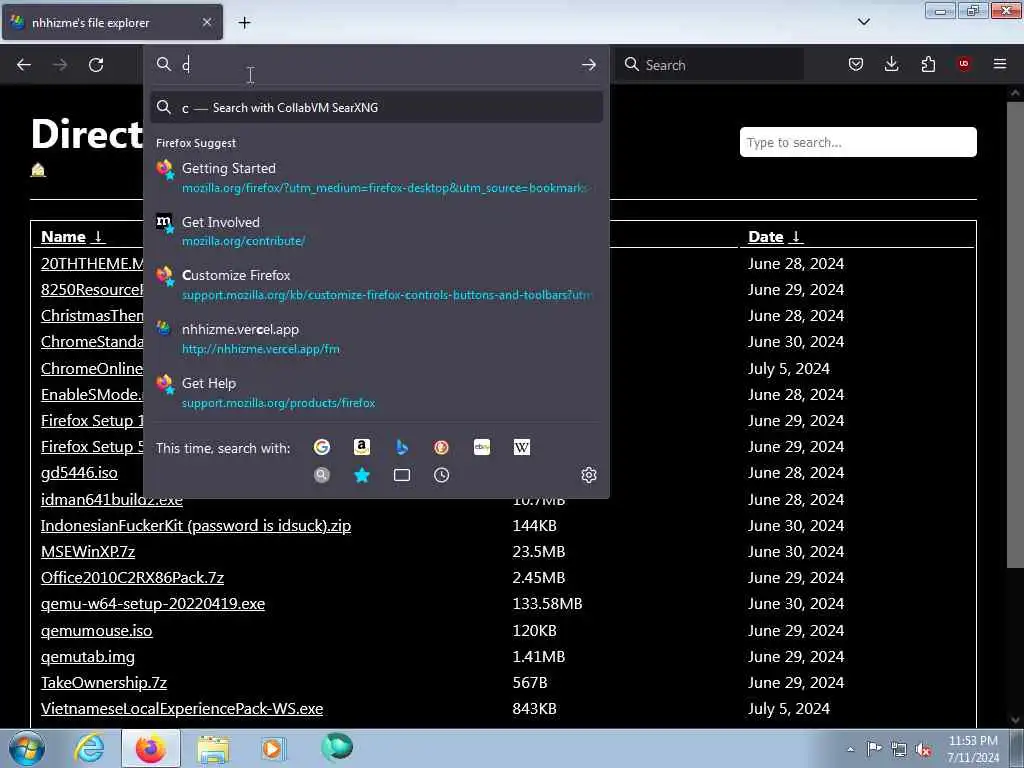Click the muted volume tray icon
This screenshot has height=768, width=1024.
coord(923,749)
